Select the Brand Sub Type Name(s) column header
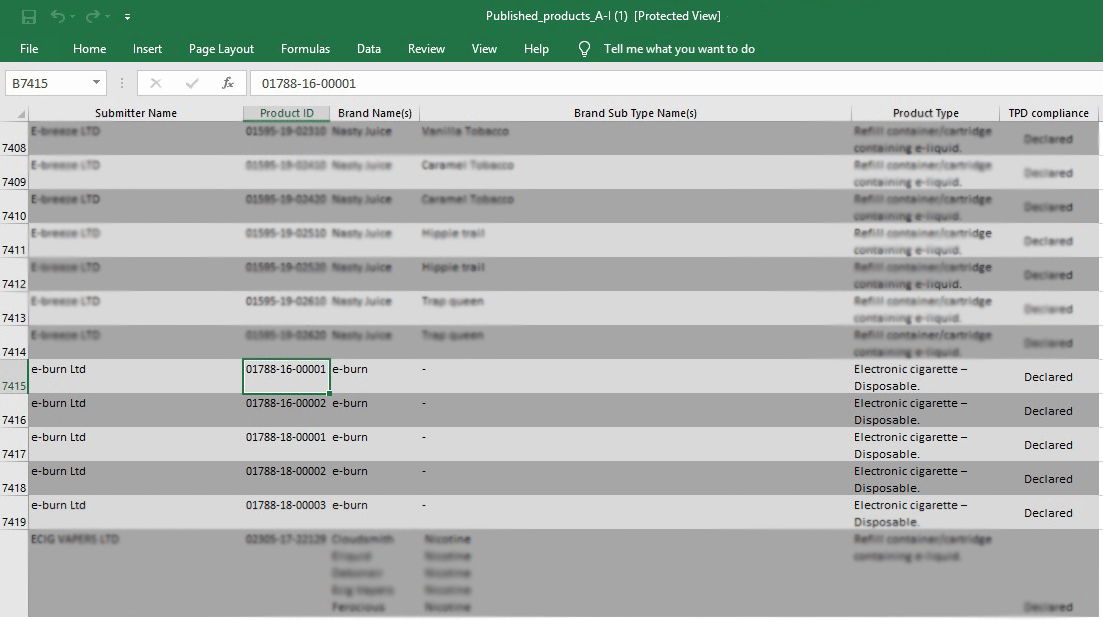 [x=635, y=113]
